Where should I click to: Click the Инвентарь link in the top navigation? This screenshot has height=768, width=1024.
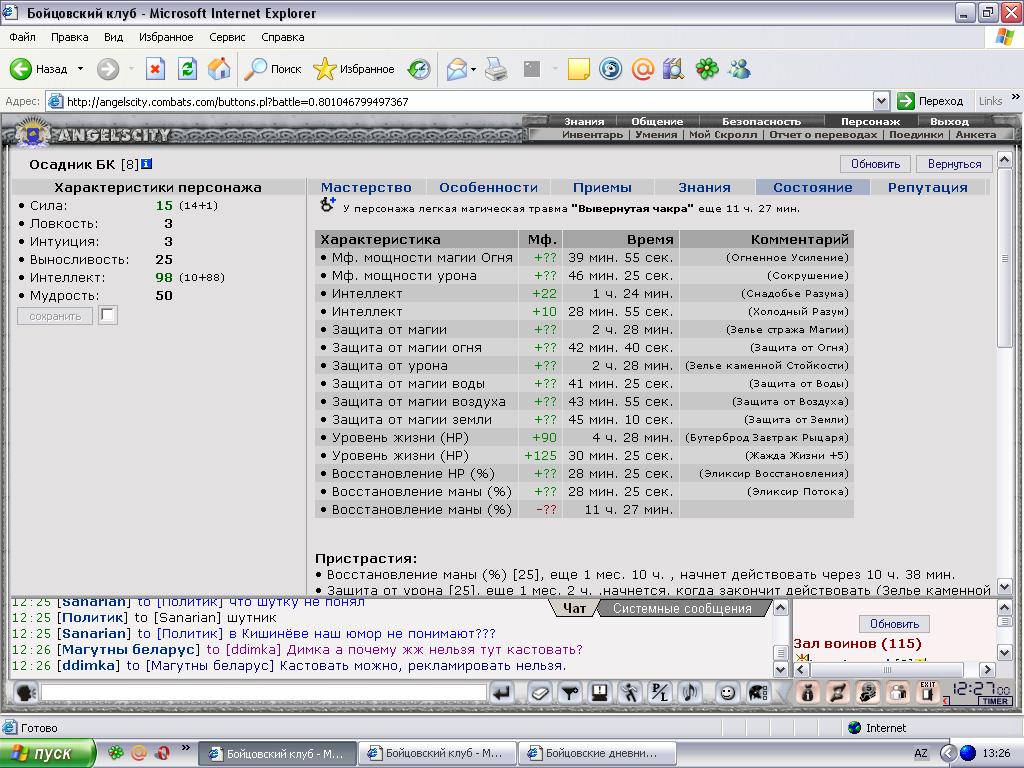pyautogui.click(x=592, y=135)
